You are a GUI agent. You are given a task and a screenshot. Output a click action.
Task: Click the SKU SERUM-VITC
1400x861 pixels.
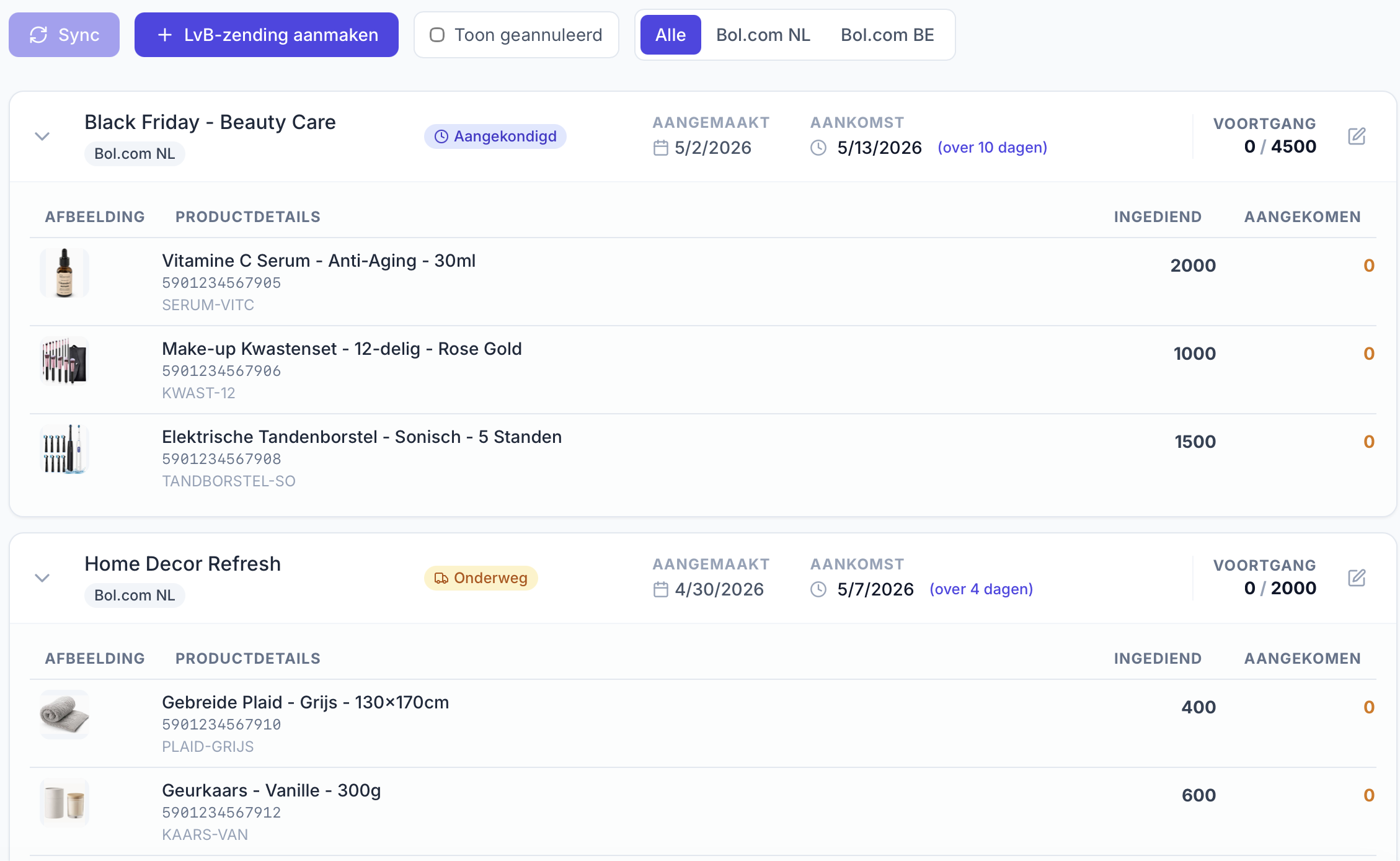[208, 305]
